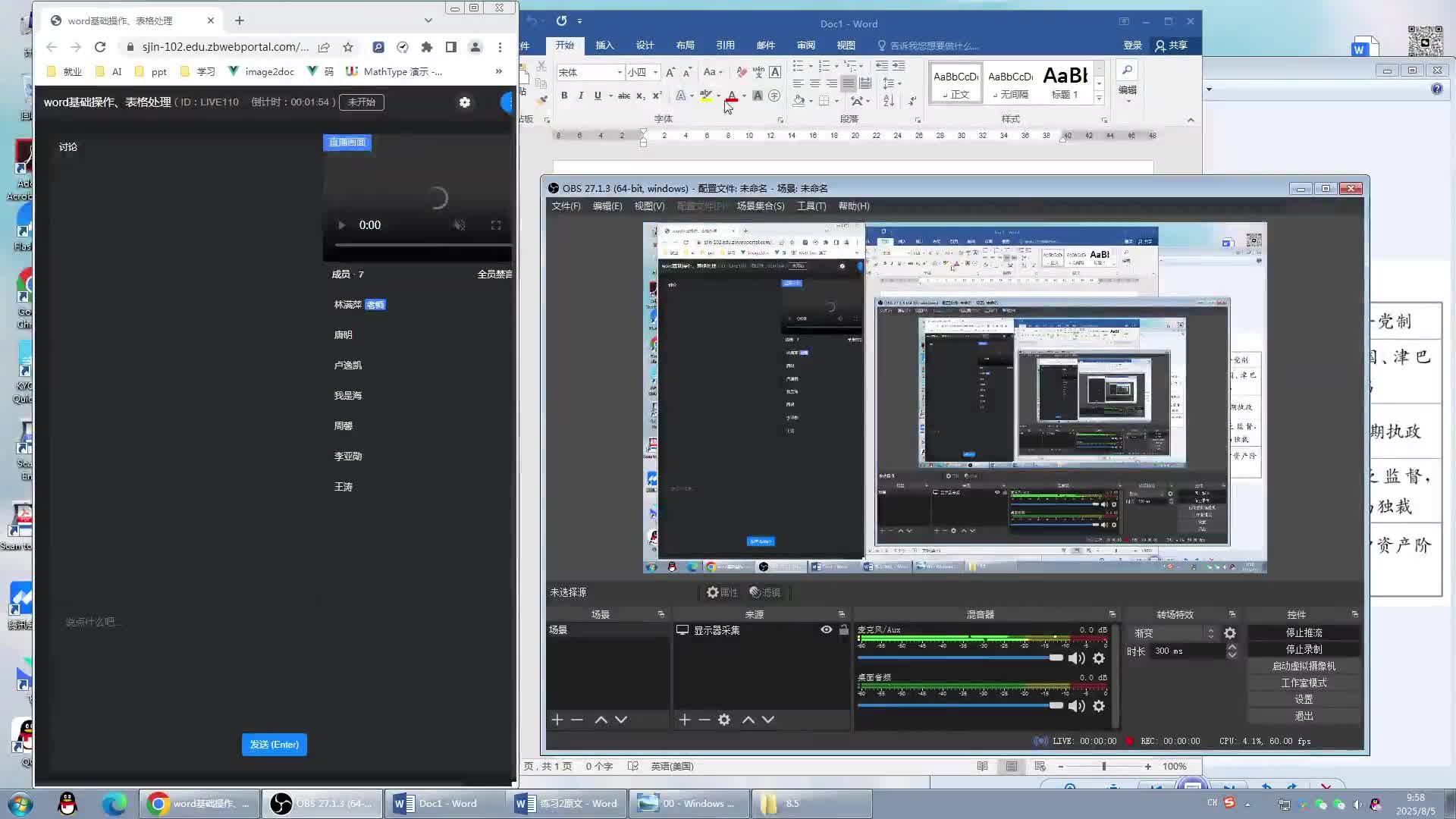Toggle lock on 显示器采集 source
The width and height of the screenshot is (1456, 819).
point(843,629)
